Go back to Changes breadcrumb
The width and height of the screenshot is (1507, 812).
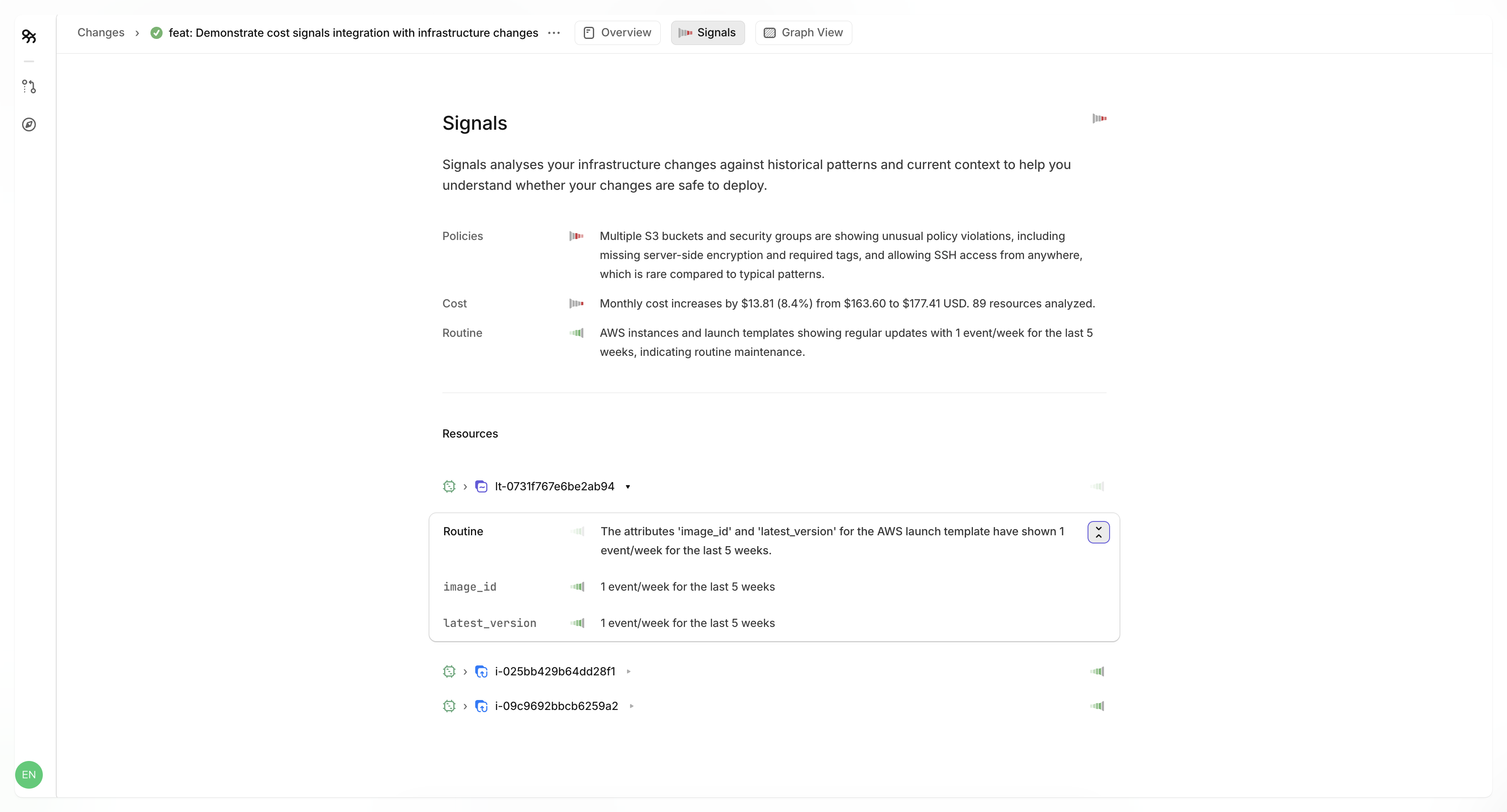coord(101,33)
